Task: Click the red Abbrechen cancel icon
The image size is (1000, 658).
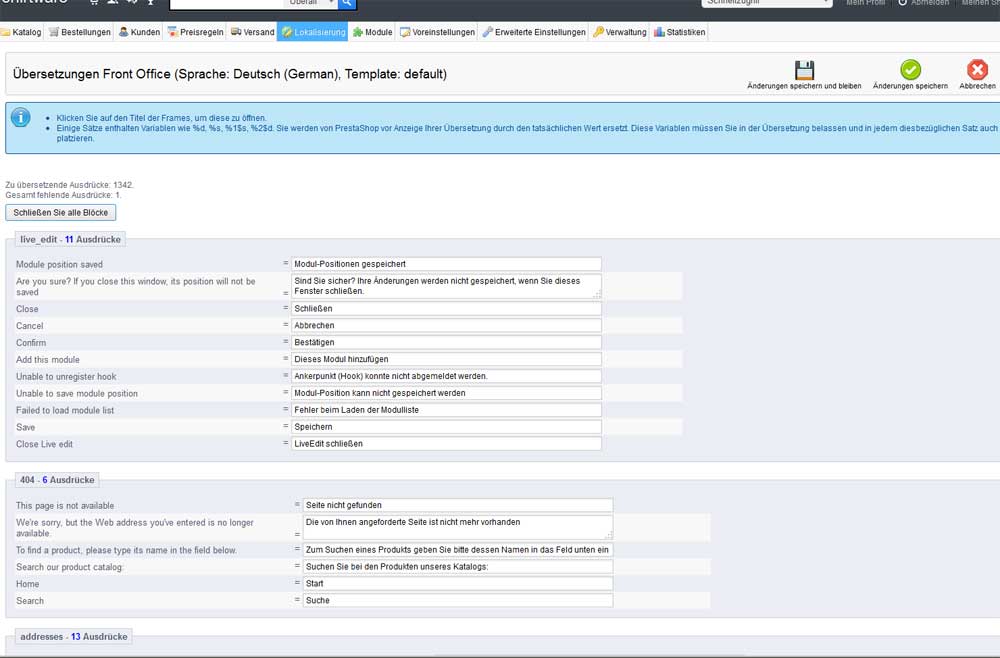Action: (977, 69)
